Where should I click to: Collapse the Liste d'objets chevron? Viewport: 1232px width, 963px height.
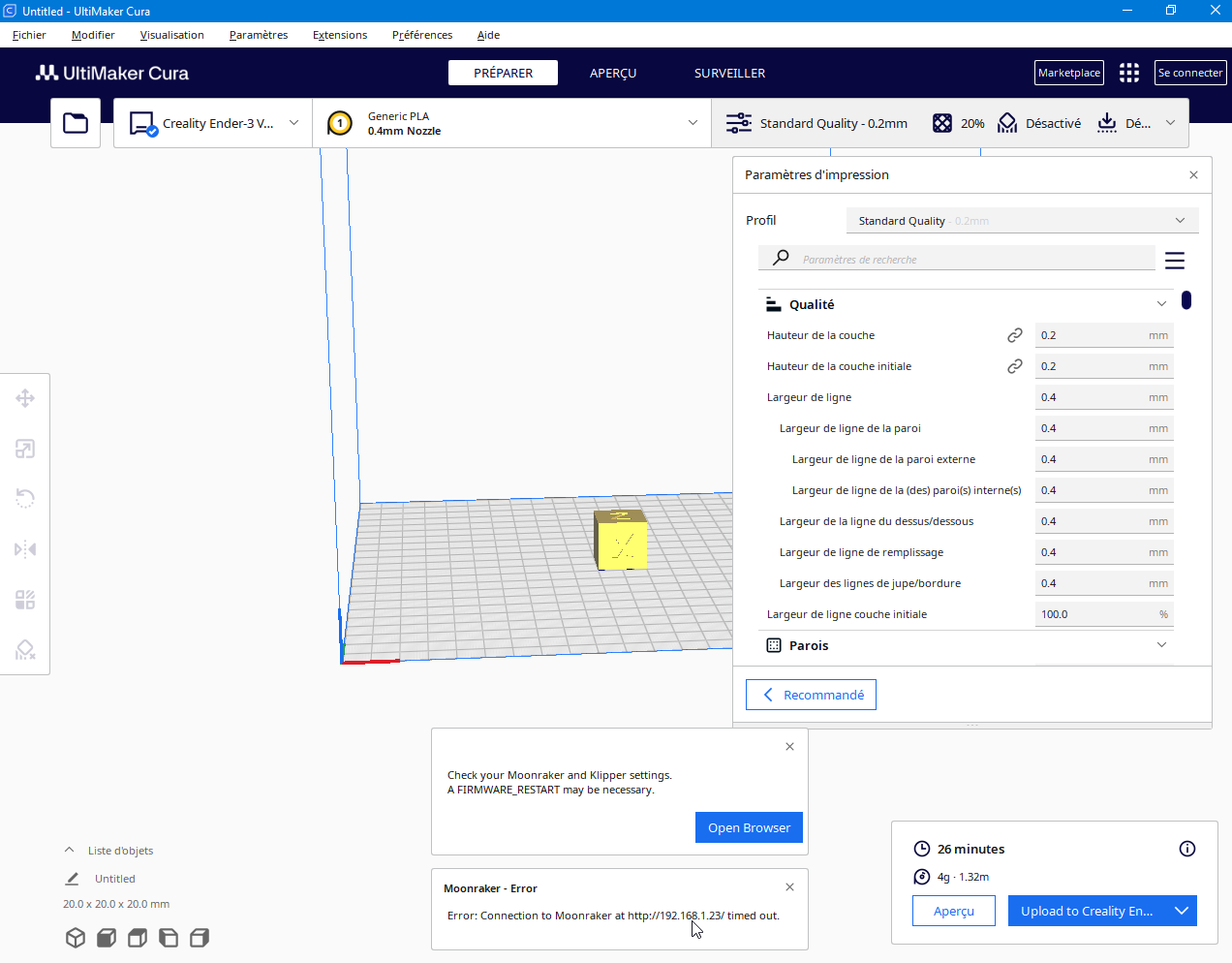(69, 850)
